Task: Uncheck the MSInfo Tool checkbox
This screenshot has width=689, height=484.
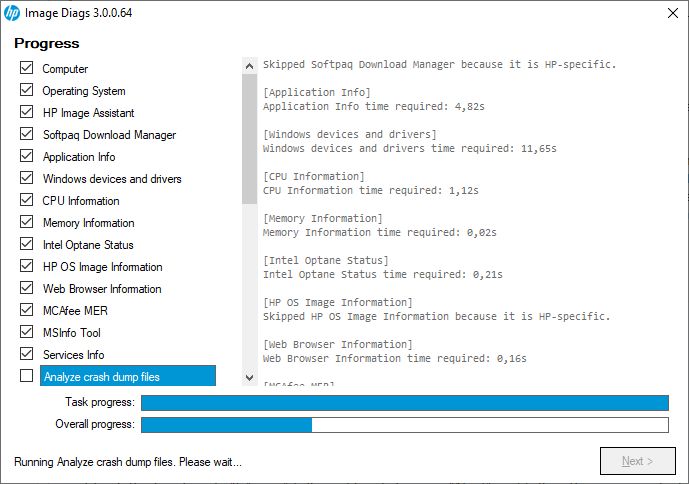Action: (26, 331)
